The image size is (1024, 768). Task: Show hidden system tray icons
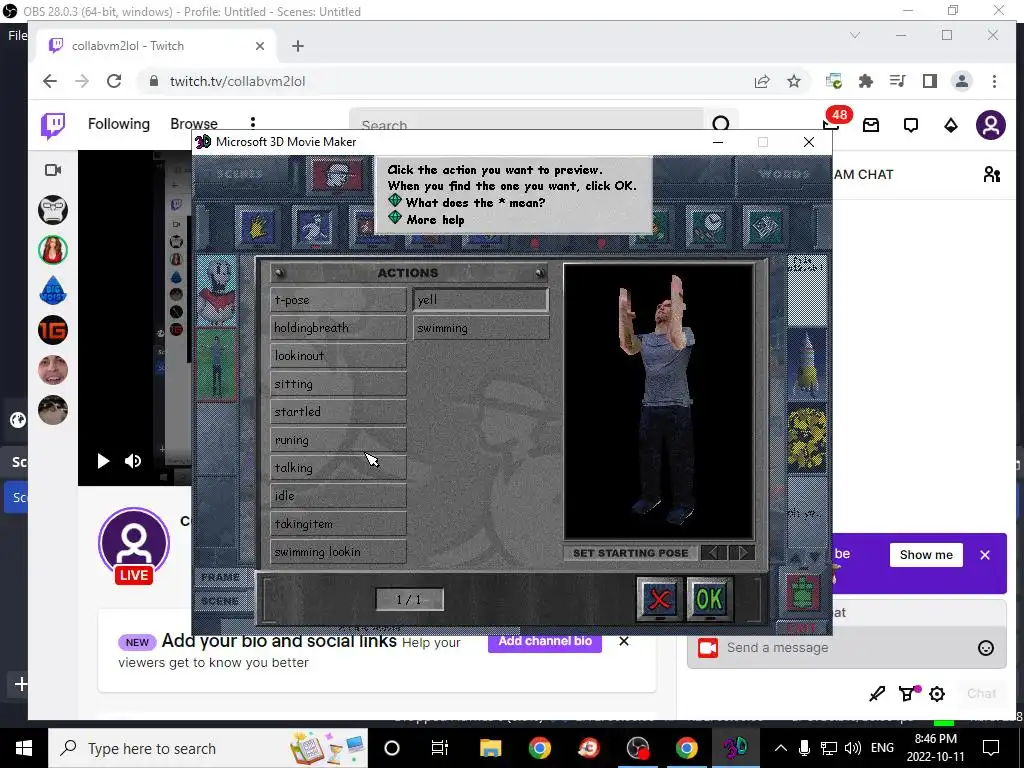pos(780,748)
